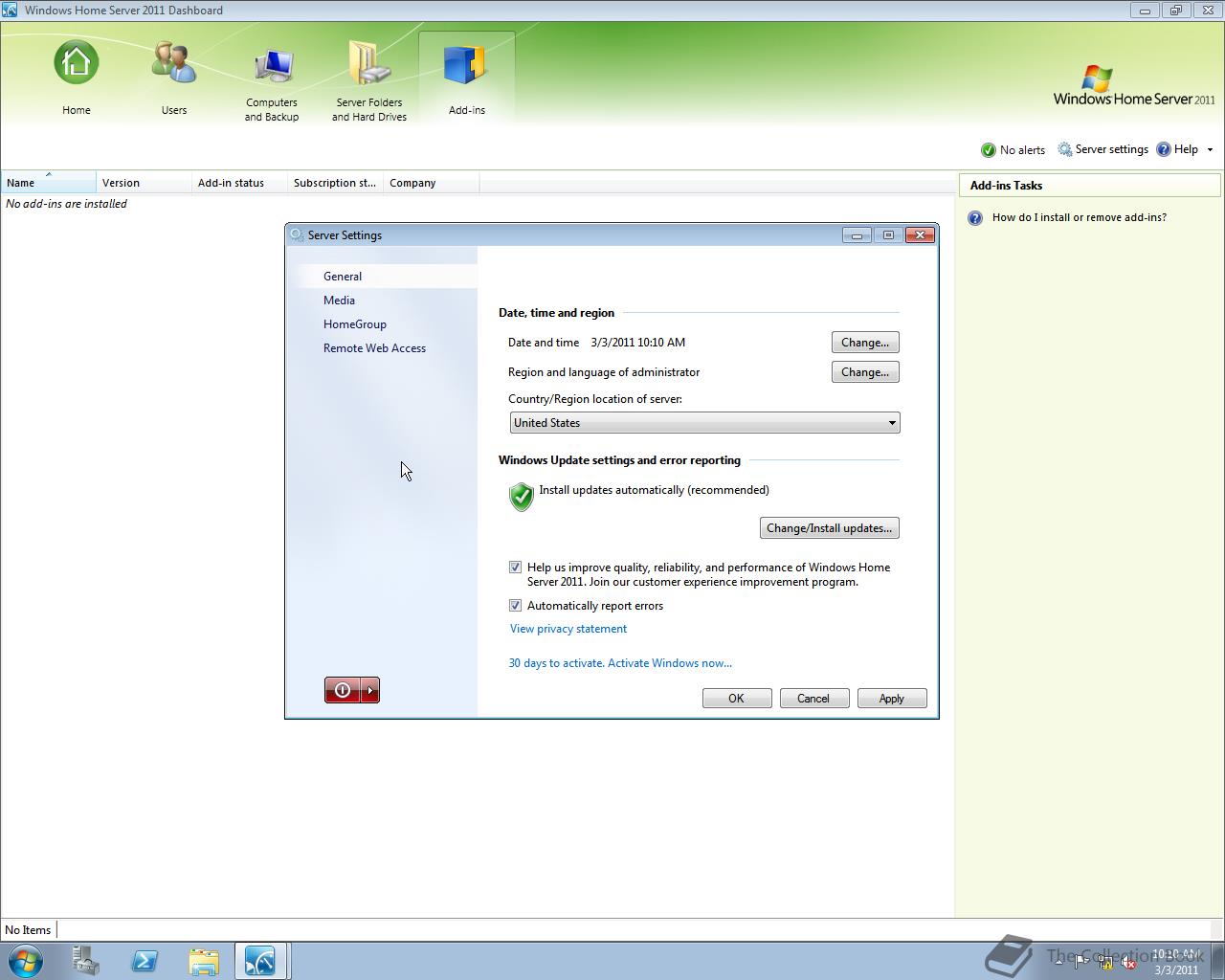1225x980 pixels.
Task: Open How do I install or remove add-ins
Action: click(1080, 217)
